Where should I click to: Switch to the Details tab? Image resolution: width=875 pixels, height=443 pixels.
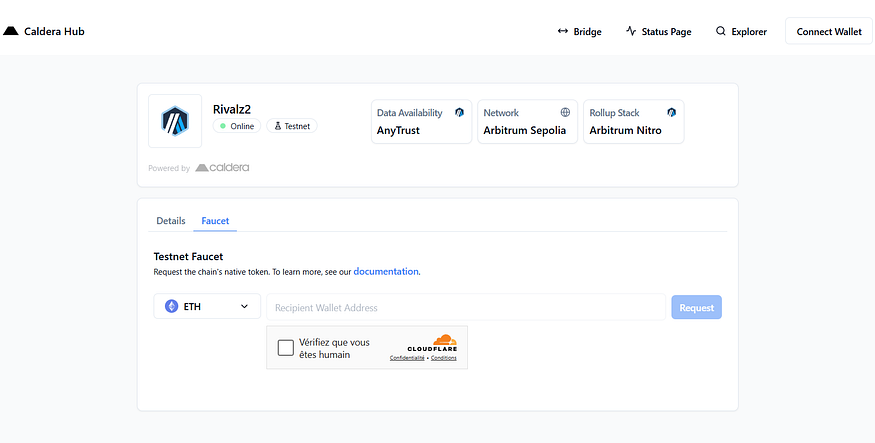(x=171, y=221)
